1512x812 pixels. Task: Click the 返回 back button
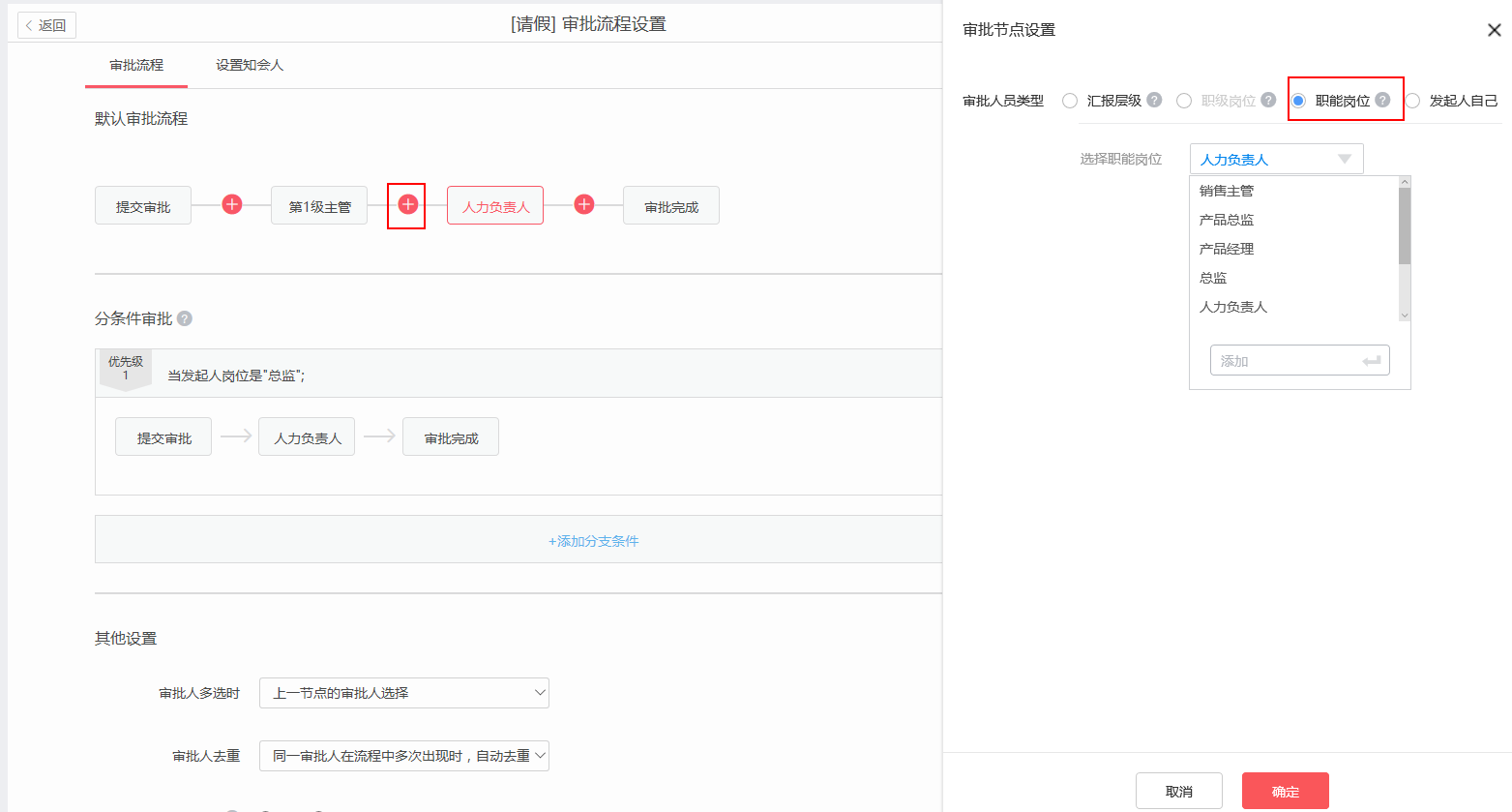pos(46,25)
